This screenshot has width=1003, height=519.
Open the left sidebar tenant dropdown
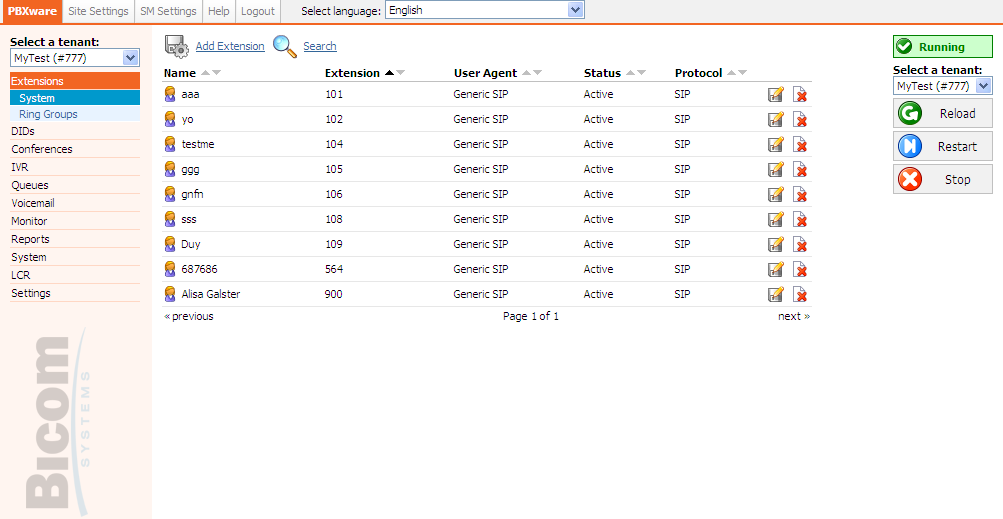(74, 59)
